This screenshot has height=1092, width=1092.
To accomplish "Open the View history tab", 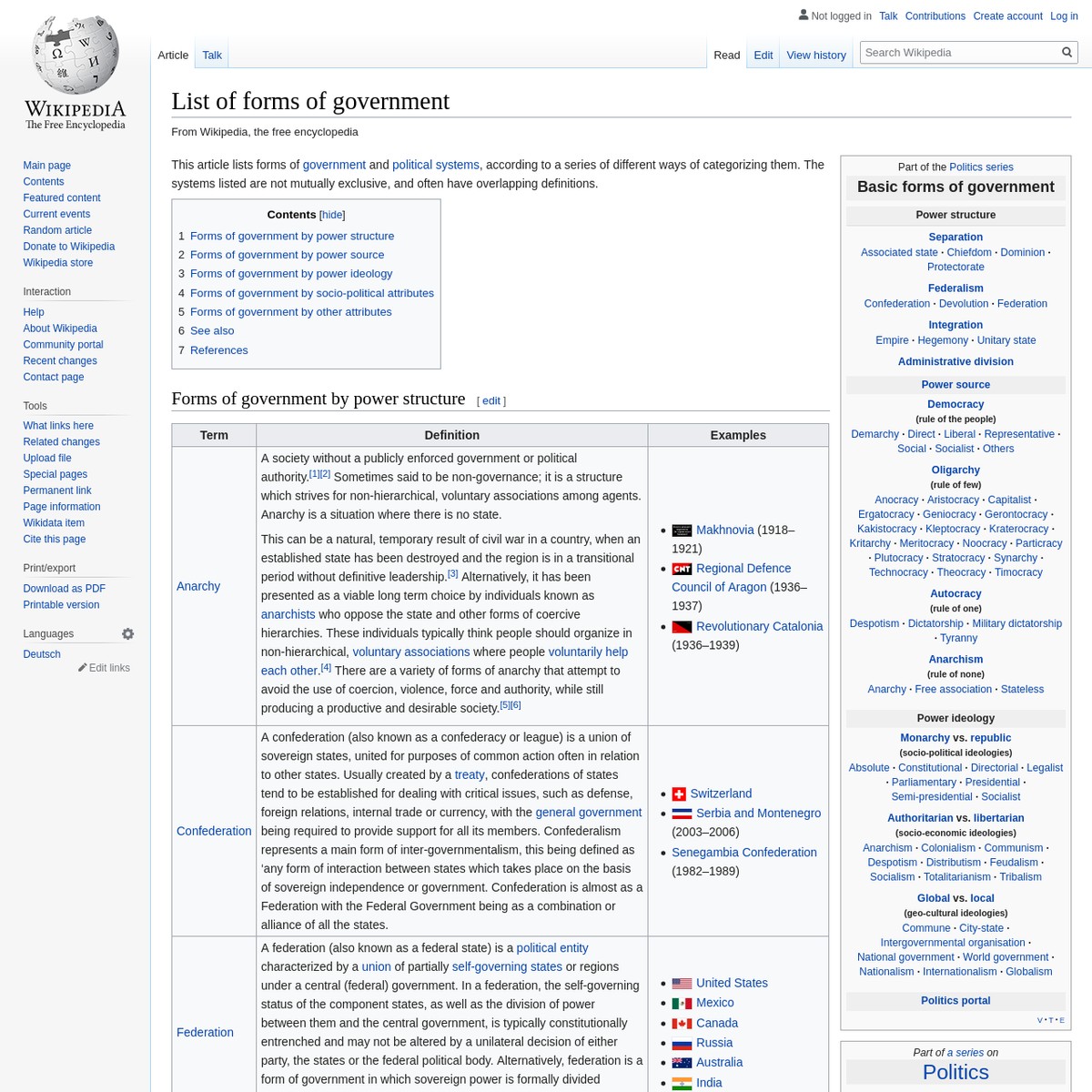I will click(x=816, y=56).
